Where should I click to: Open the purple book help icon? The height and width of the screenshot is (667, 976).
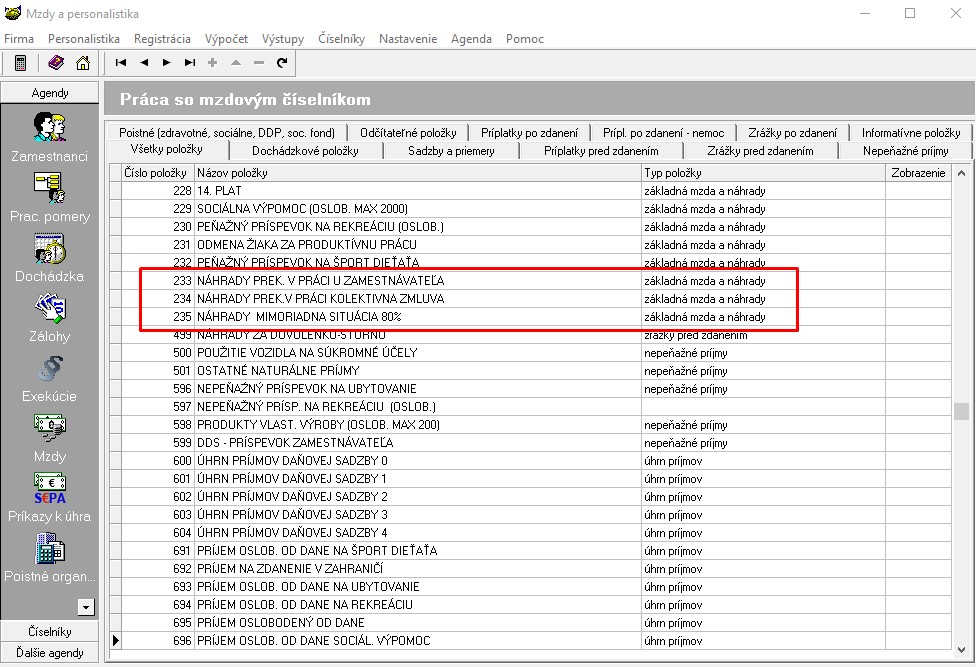(56, 63)
